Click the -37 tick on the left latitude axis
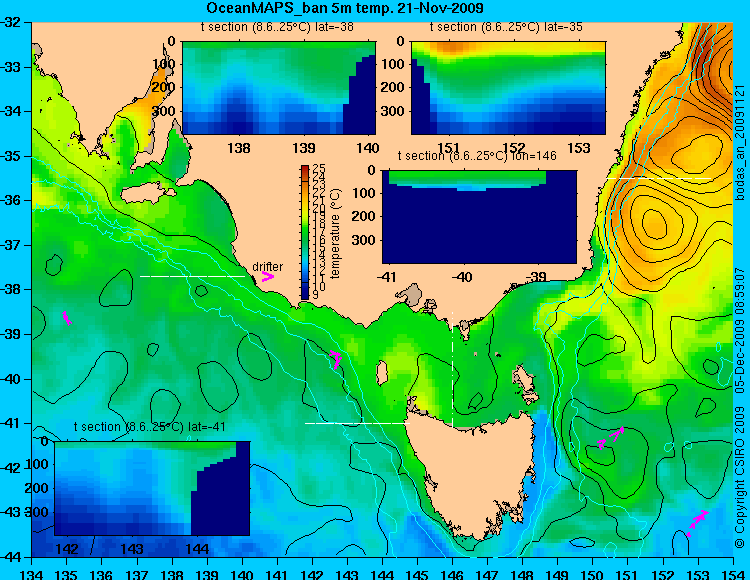This screenshot has width=750, height=580. (x=10, y=245)
